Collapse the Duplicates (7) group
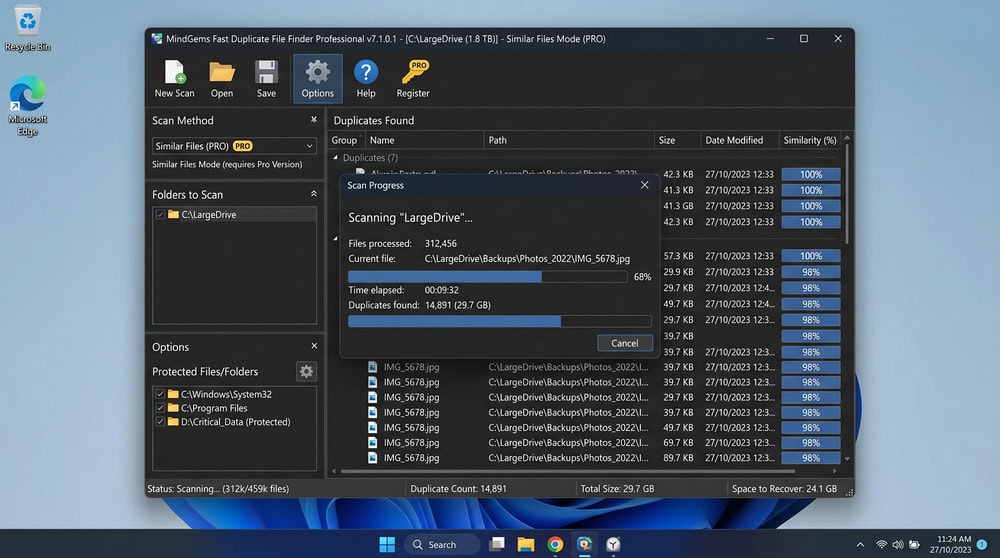This screenshot has width=1000, height=558. [x=335, y=158]
